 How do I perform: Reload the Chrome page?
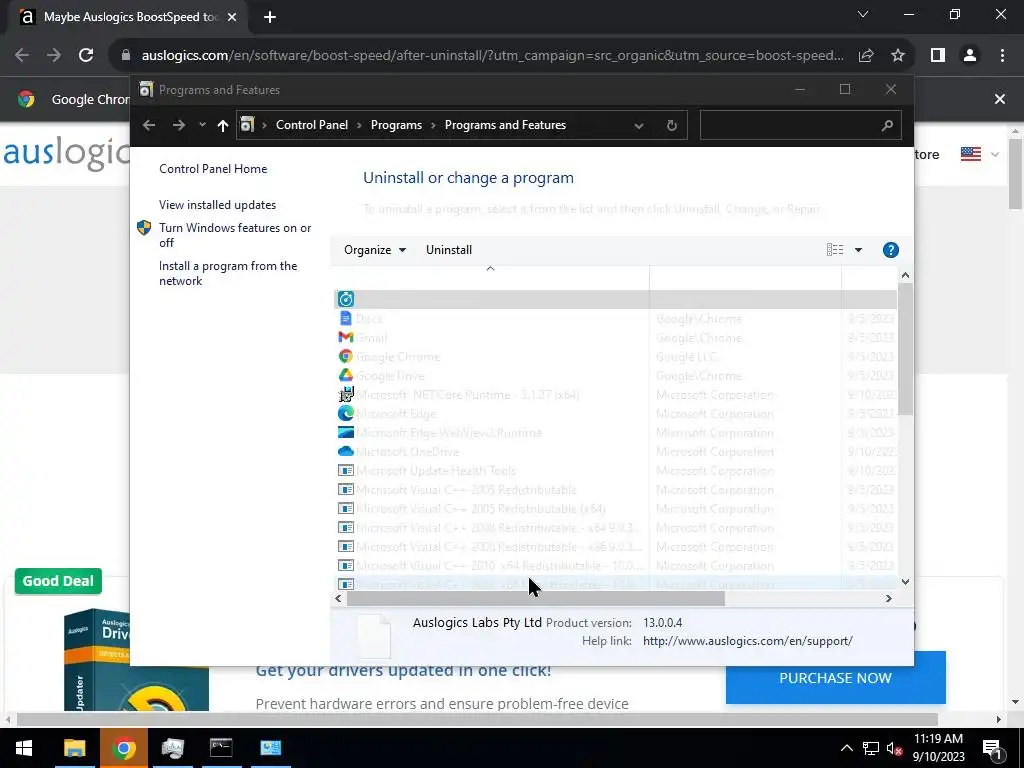point(86,55)
